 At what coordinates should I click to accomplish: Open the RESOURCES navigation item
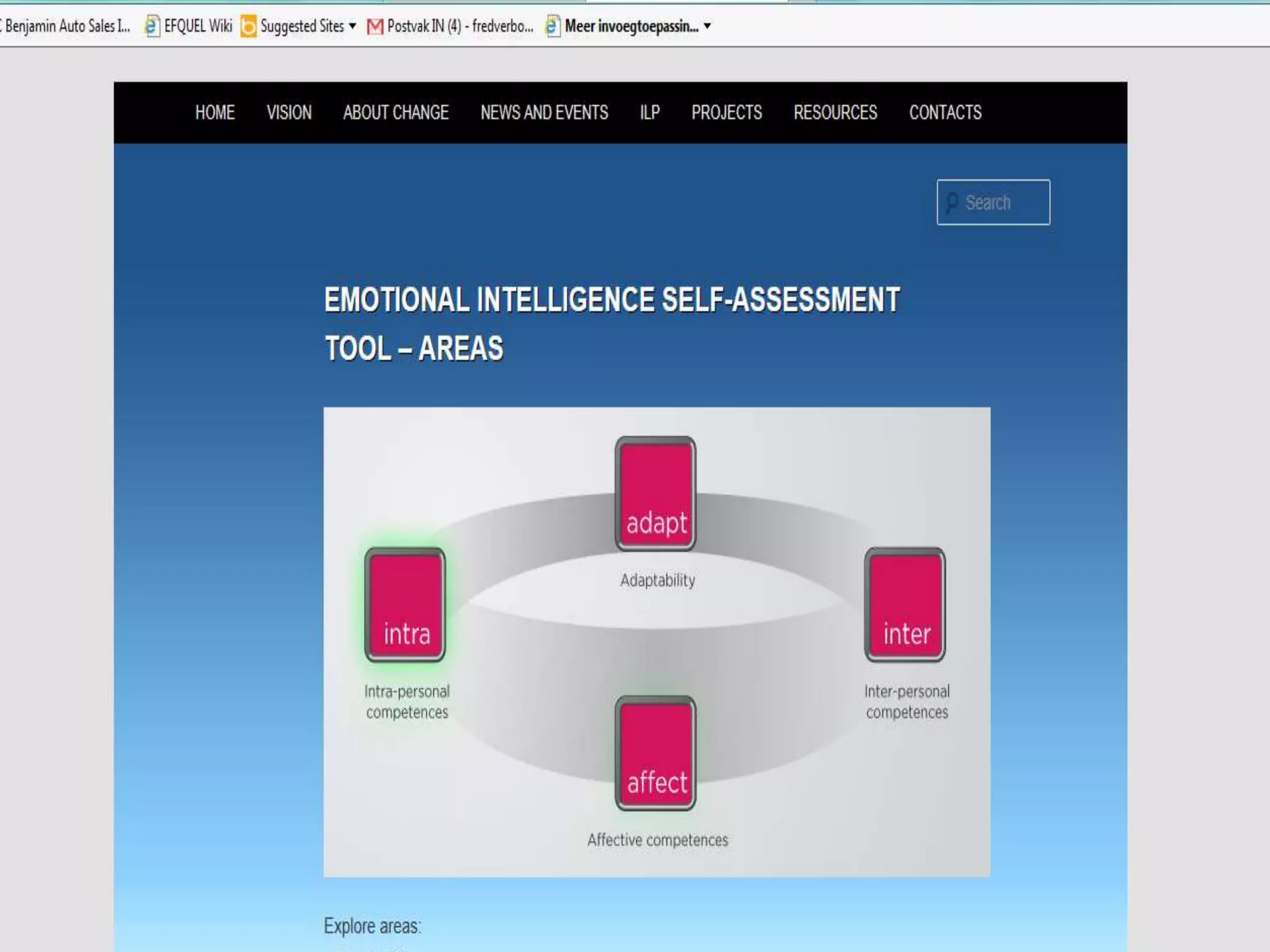click(x=835, y=113)
